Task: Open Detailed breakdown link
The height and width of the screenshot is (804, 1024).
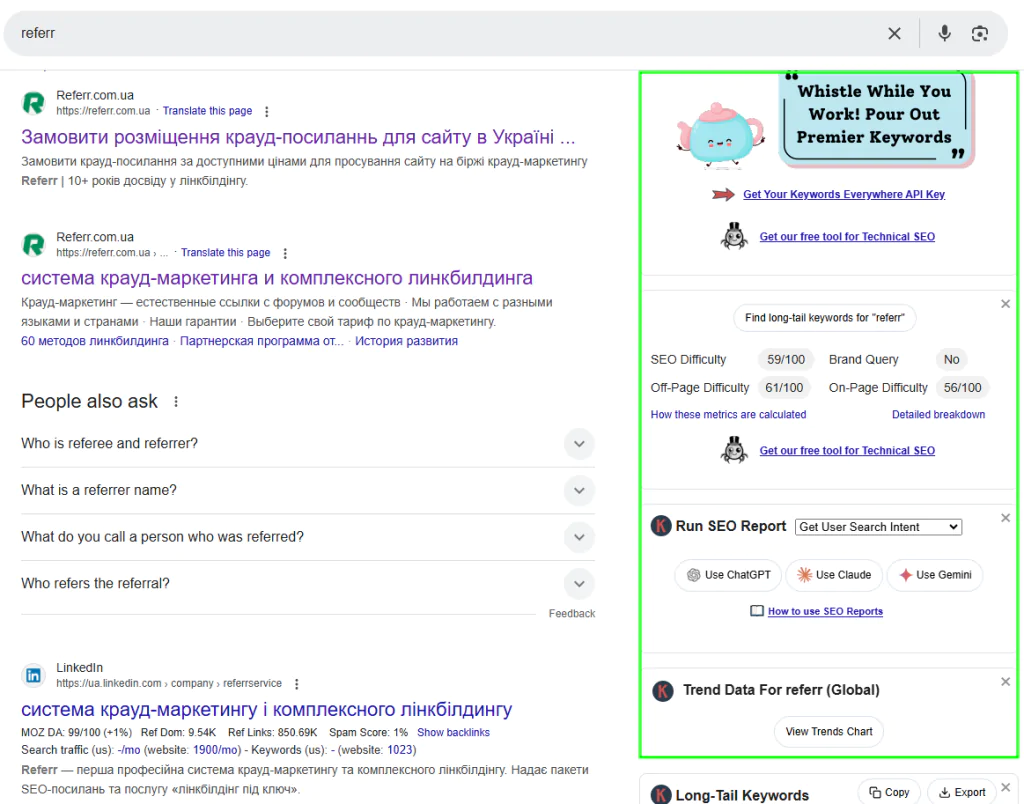Action: click(938, 415)
